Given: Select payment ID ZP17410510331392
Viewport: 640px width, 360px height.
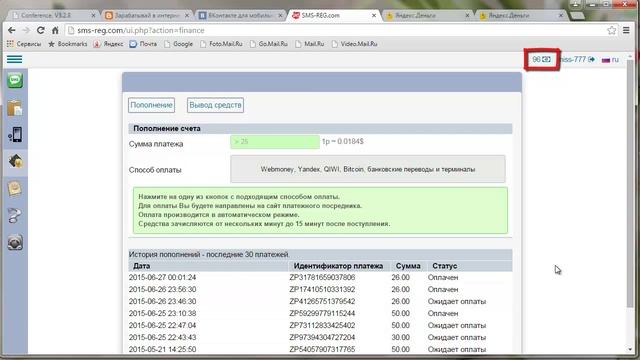Looking at the screenshot, I should tap(322, 289).
